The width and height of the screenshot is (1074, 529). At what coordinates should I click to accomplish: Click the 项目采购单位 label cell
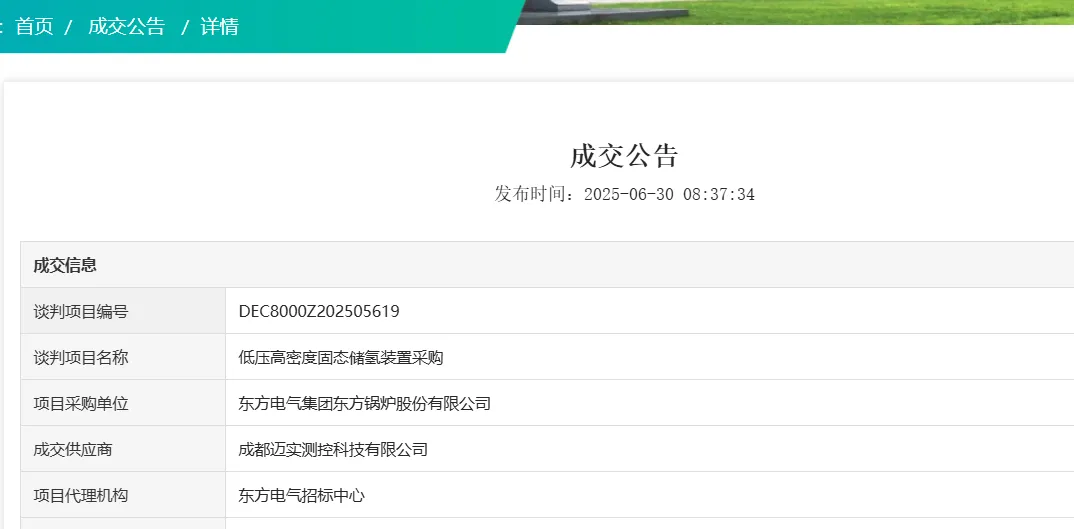pos(123,403)
